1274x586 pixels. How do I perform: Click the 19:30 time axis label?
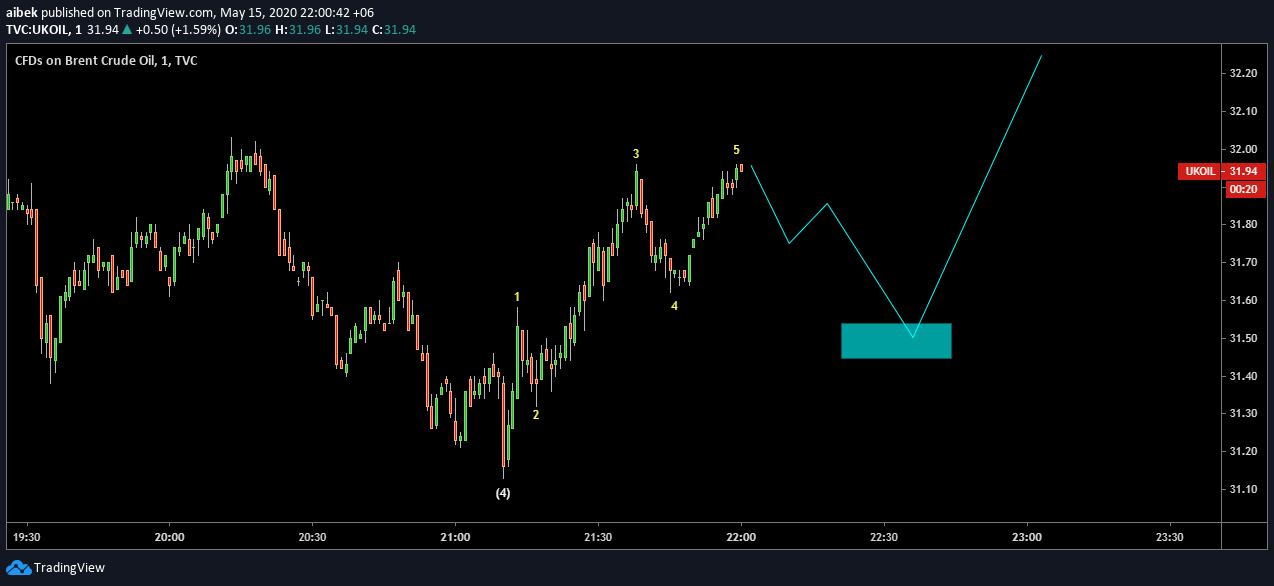click(x=27, y=537)
